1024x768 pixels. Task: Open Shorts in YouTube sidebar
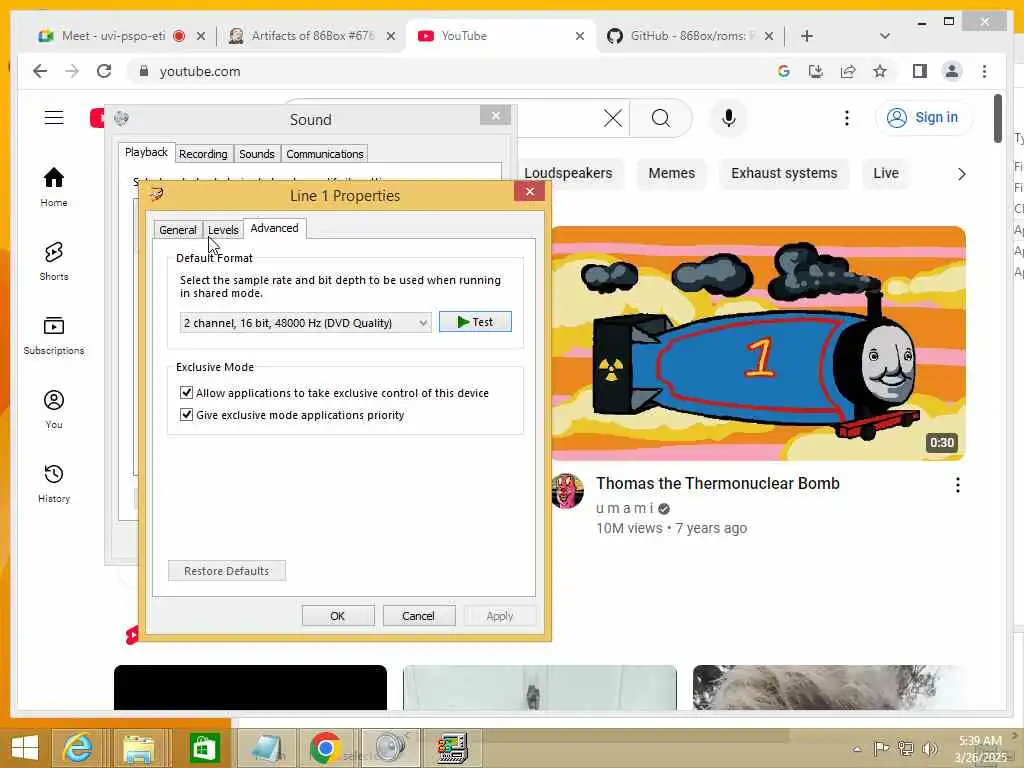pos(54,261)
